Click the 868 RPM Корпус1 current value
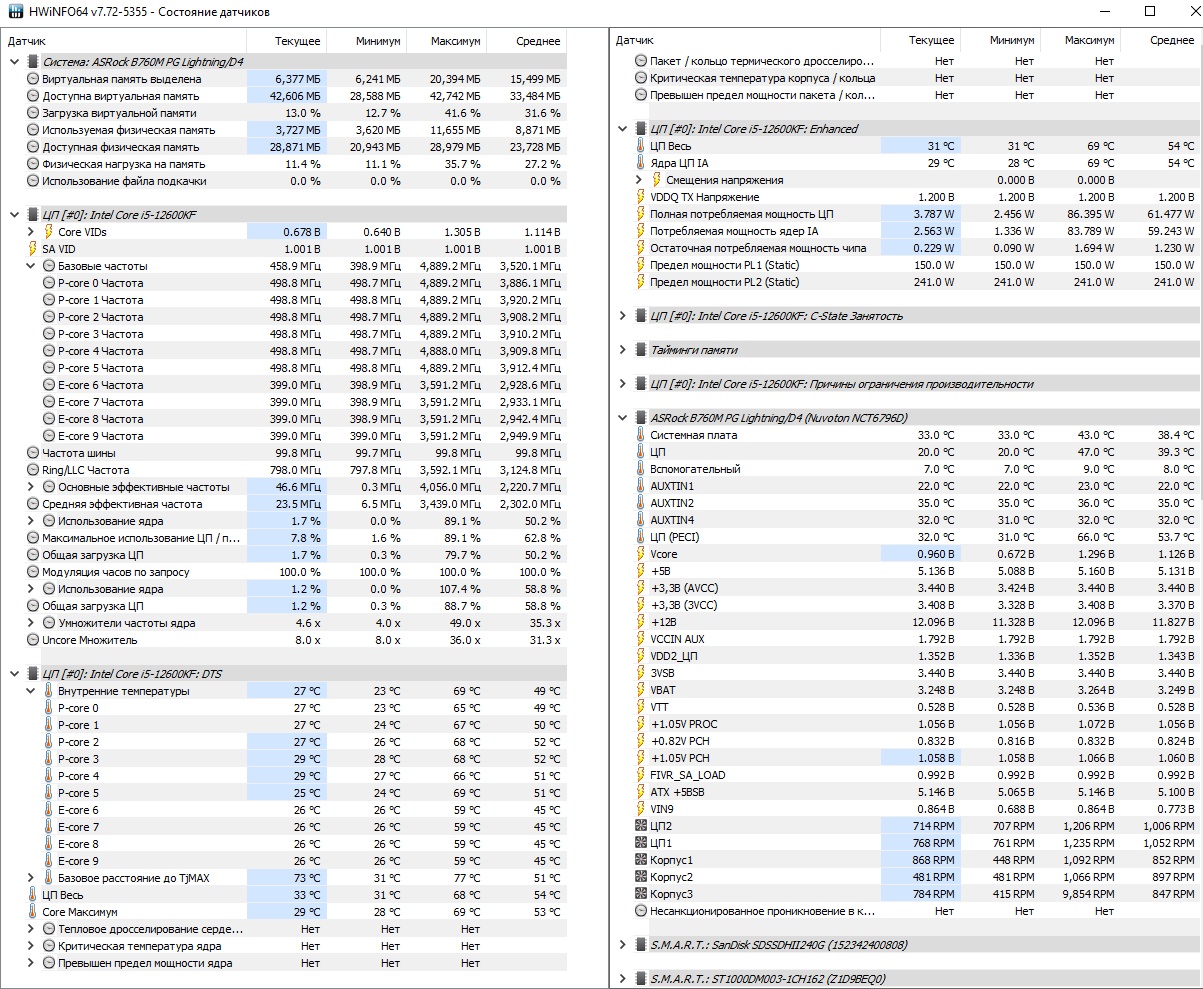Viewport: 1203px width, 989px height. tap(920, 860)
